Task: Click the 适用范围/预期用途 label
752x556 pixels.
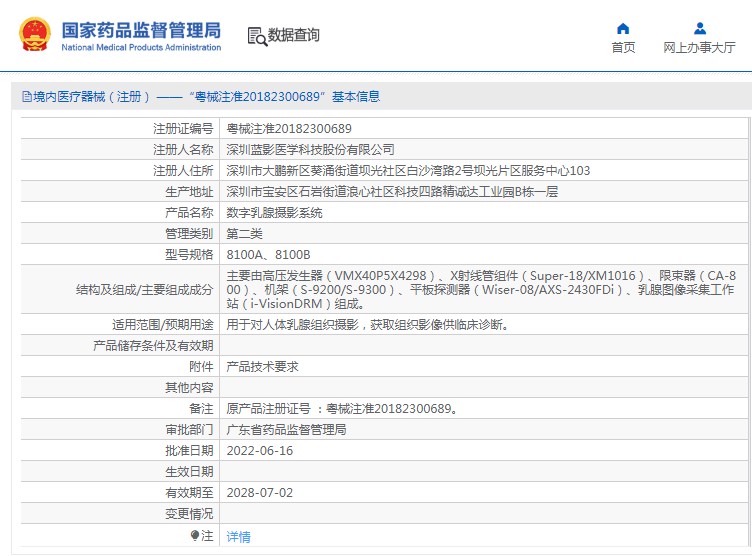Action: 163,325
